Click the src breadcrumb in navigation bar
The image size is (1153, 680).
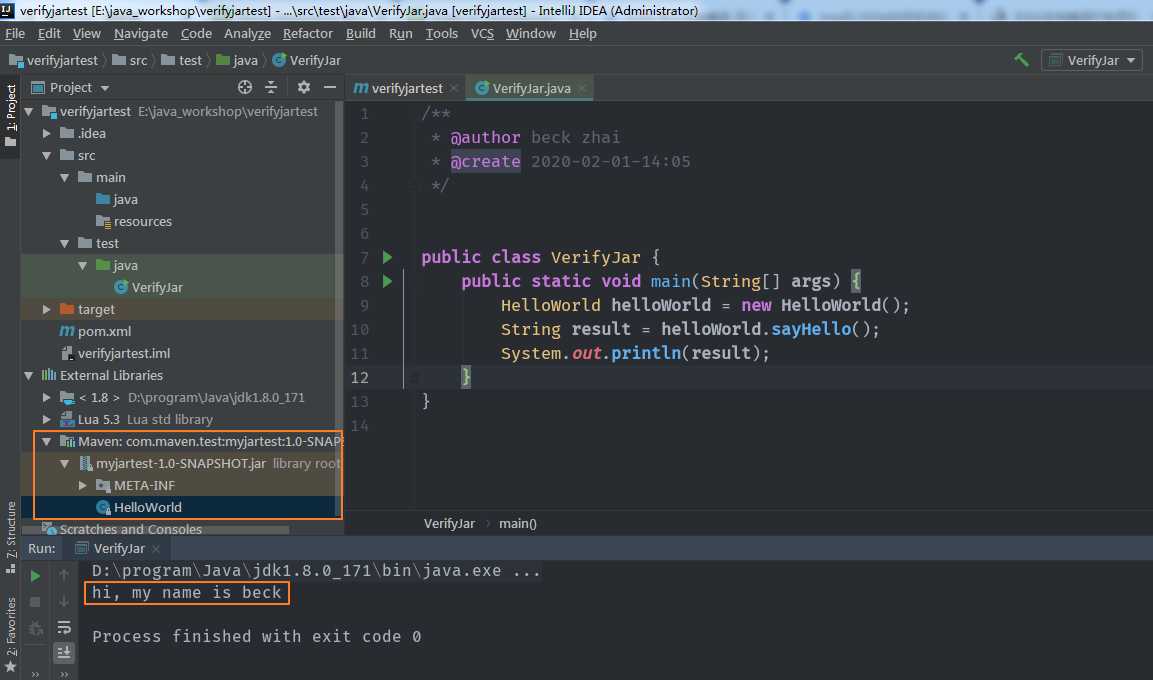point(129,60)
